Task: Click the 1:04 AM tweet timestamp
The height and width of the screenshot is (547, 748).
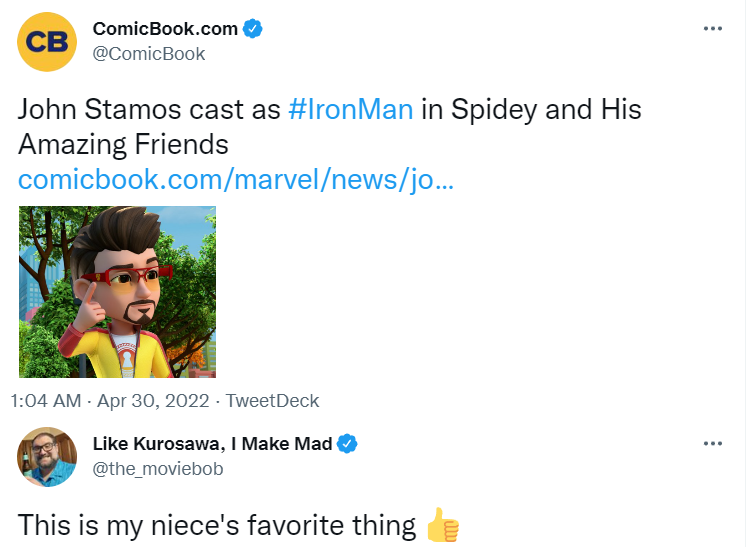Action: tap(45, 401)
